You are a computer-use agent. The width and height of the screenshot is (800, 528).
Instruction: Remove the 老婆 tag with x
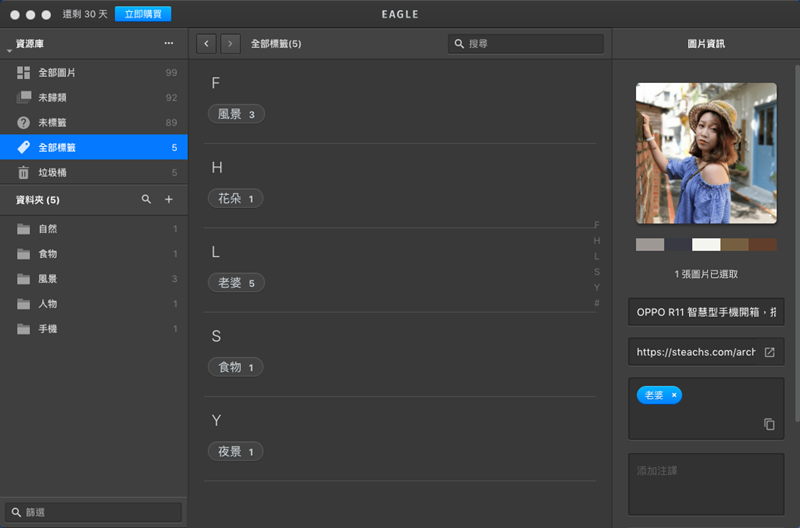click(674, 395)
